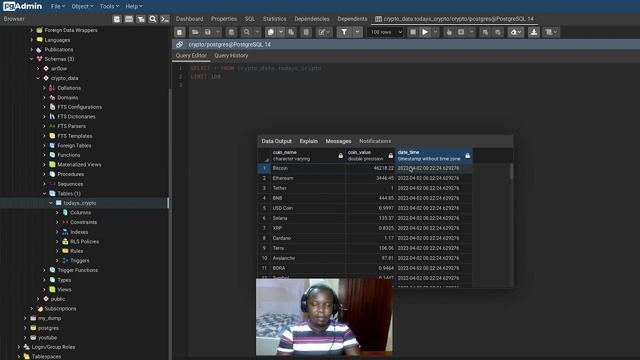This screenshot has height=360, width=640.
Task: Collapse the crypto_data schema node
Action: [38, 78]
